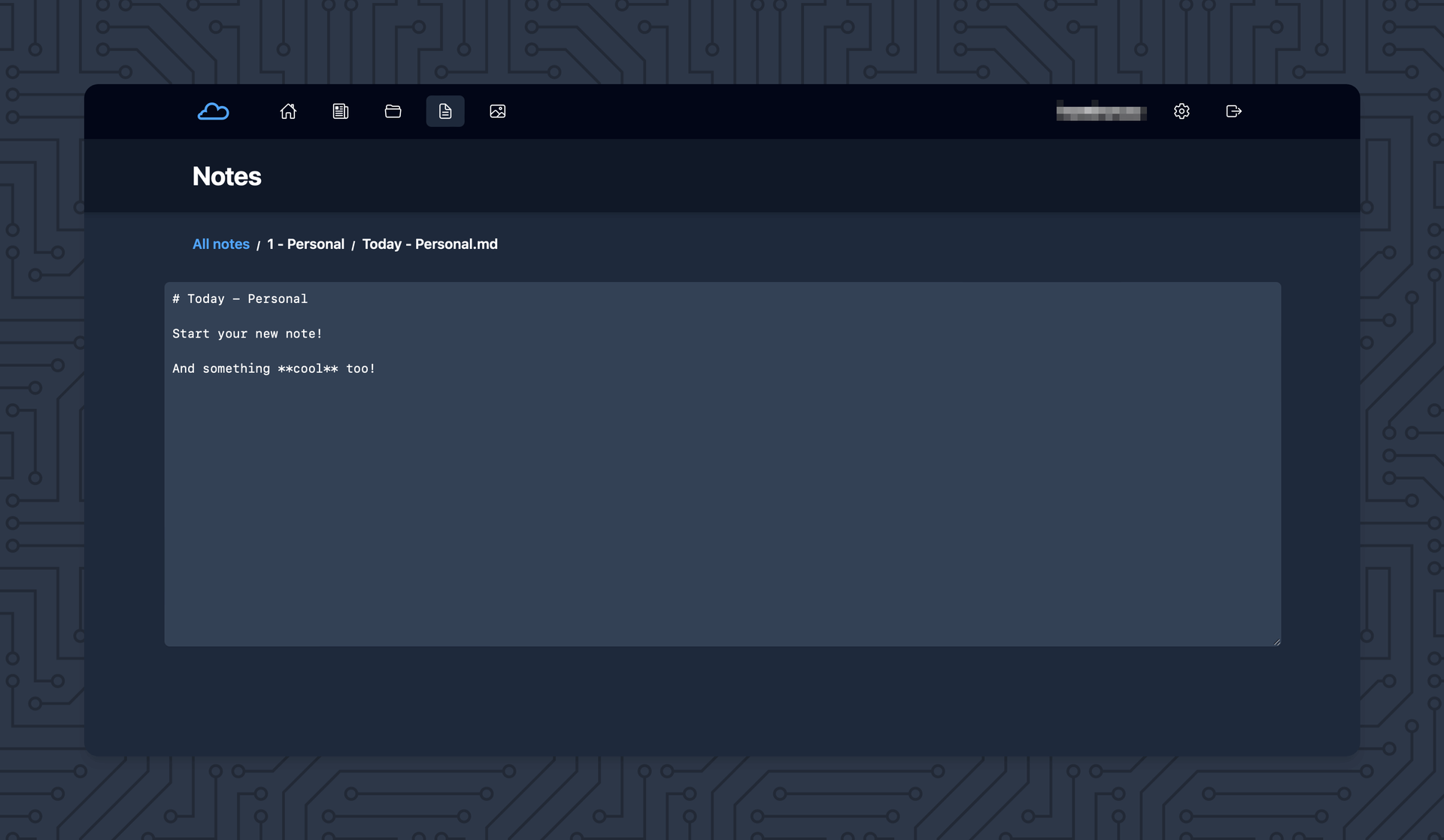Open the News feed icon

[341, 111]
